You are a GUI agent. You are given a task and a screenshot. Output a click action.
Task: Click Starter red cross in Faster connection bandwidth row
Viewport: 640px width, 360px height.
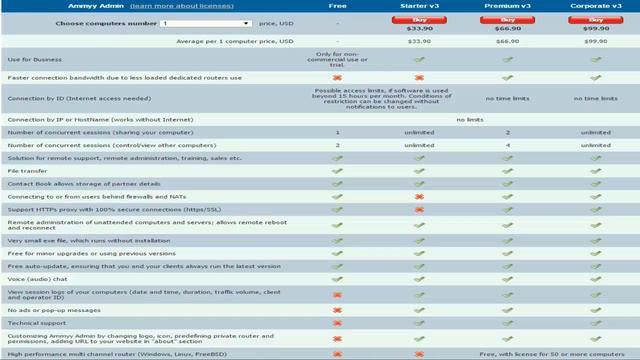419,78
